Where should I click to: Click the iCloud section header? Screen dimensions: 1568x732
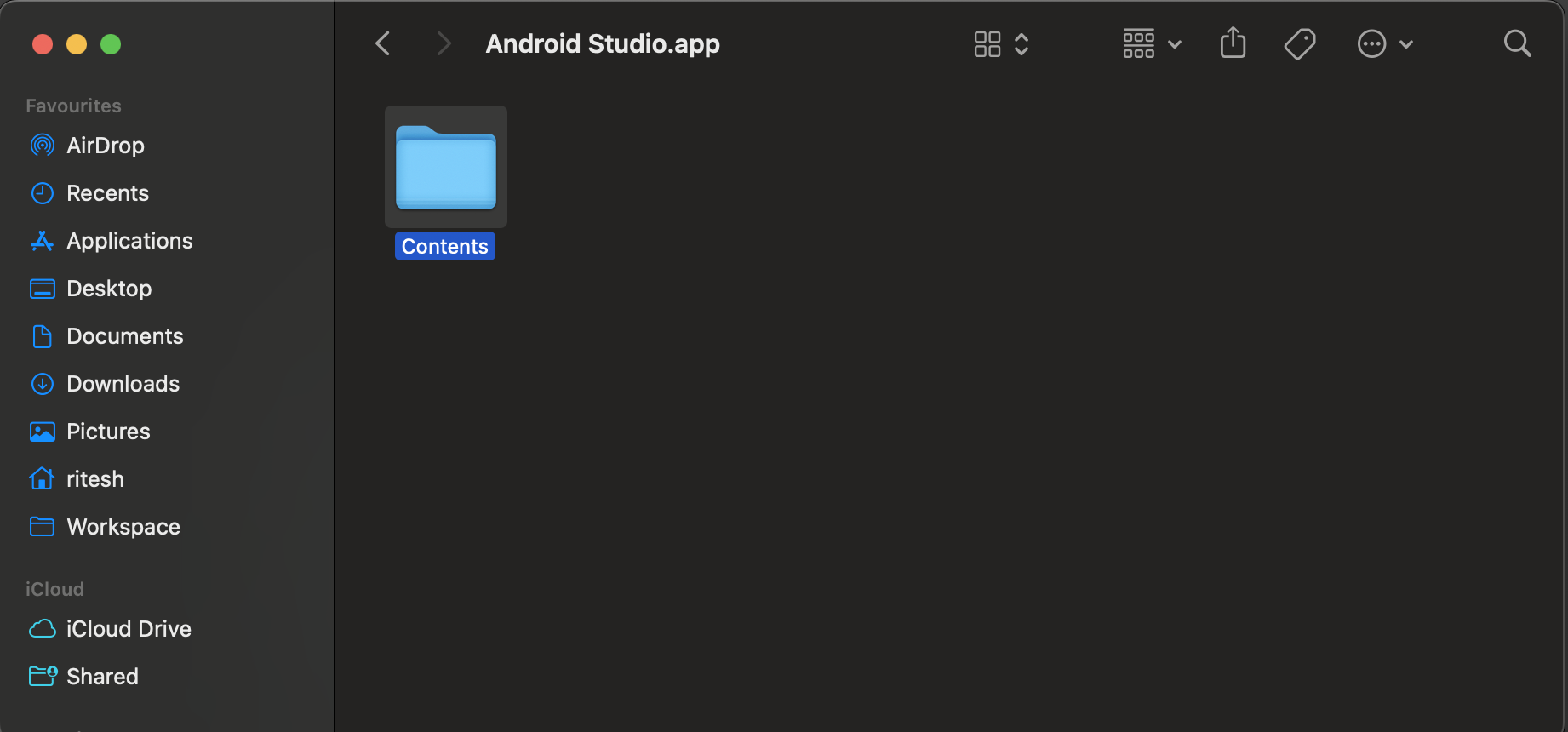tap(54, 589)
